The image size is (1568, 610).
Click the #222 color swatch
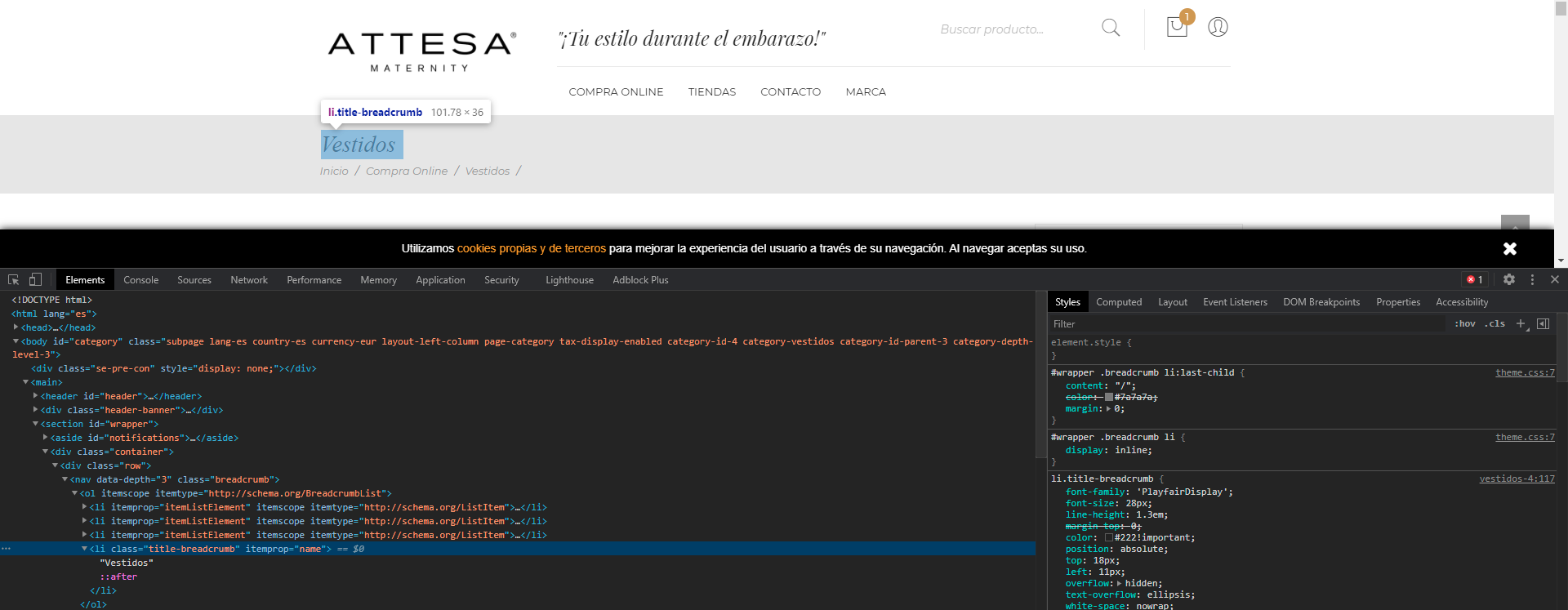point(1108,537)
